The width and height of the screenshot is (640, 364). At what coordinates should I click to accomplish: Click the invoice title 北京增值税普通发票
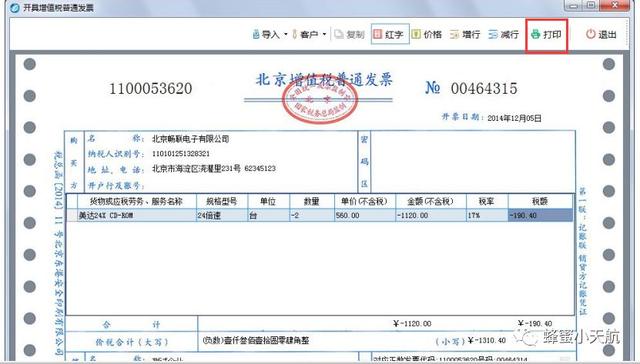click(324, 80)
